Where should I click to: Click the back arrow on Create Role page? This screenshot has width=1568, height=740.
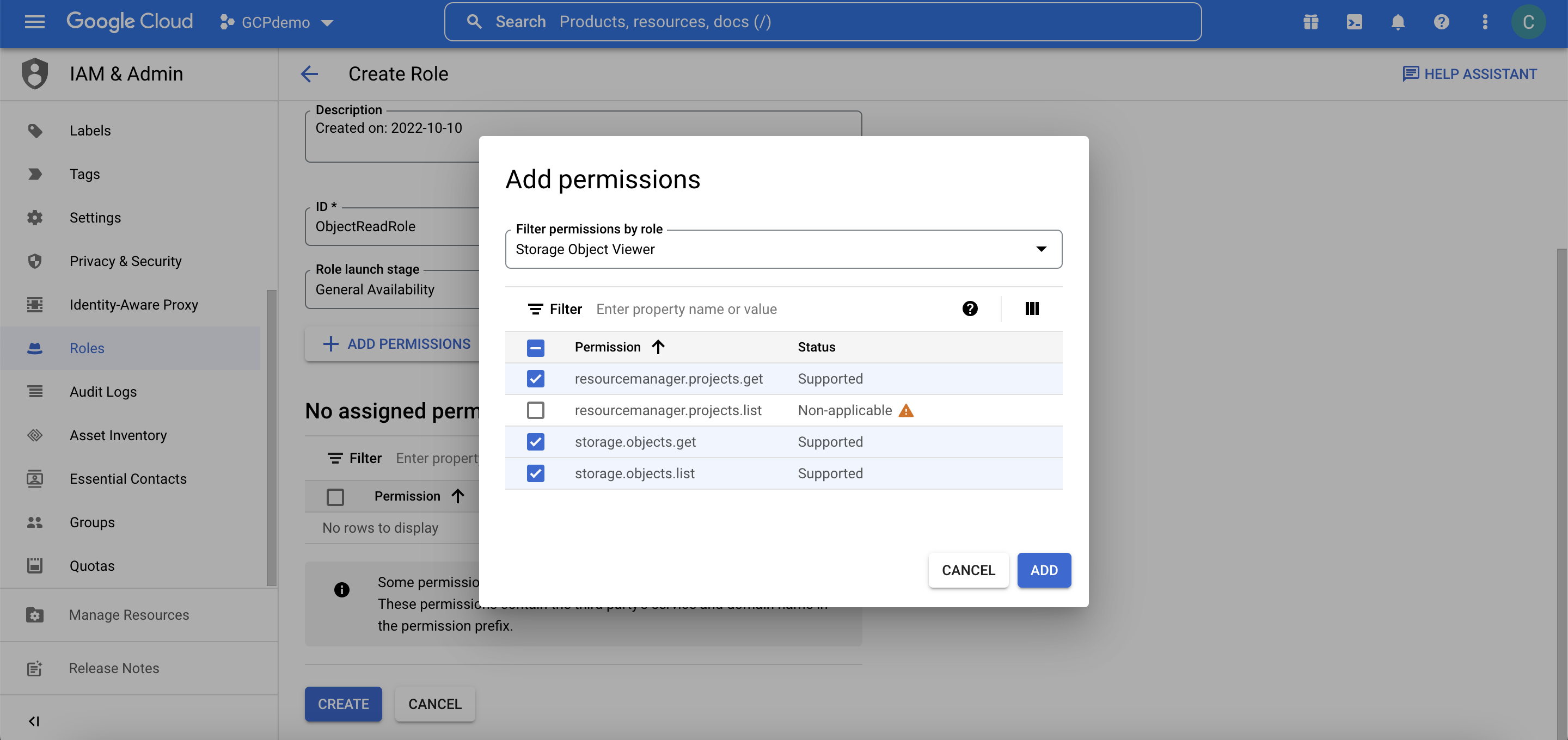point(310,73)
